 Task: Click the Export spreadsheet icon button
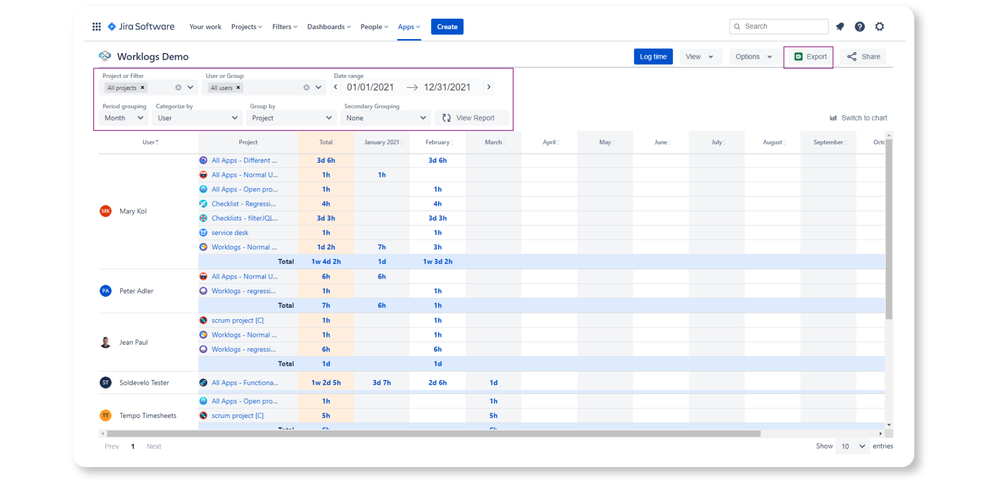pyautogui.click(x=810, y=57)
